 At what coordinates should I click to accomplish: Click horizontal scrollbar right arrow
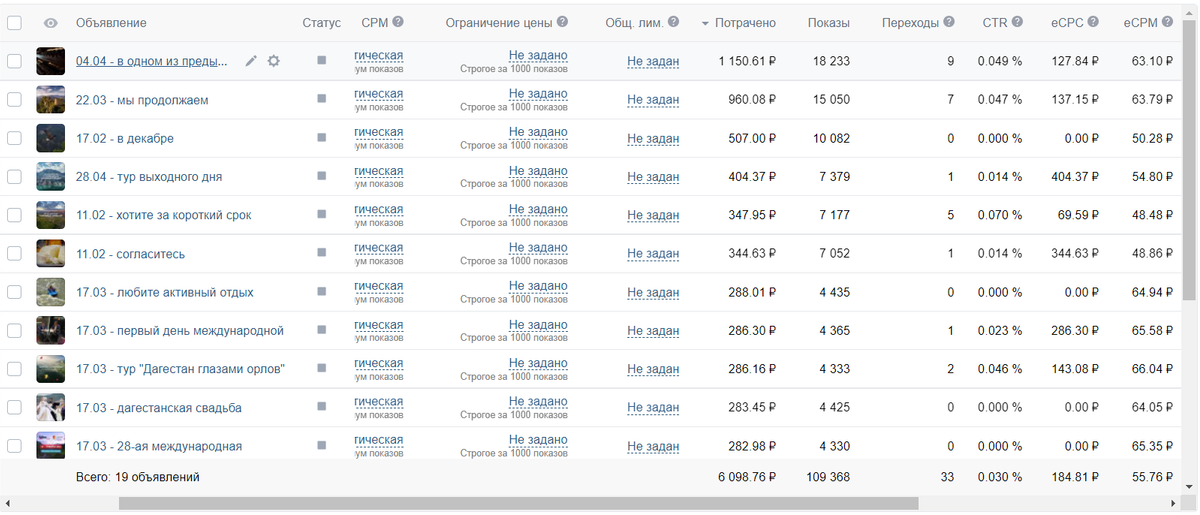tap(1176, 504)
